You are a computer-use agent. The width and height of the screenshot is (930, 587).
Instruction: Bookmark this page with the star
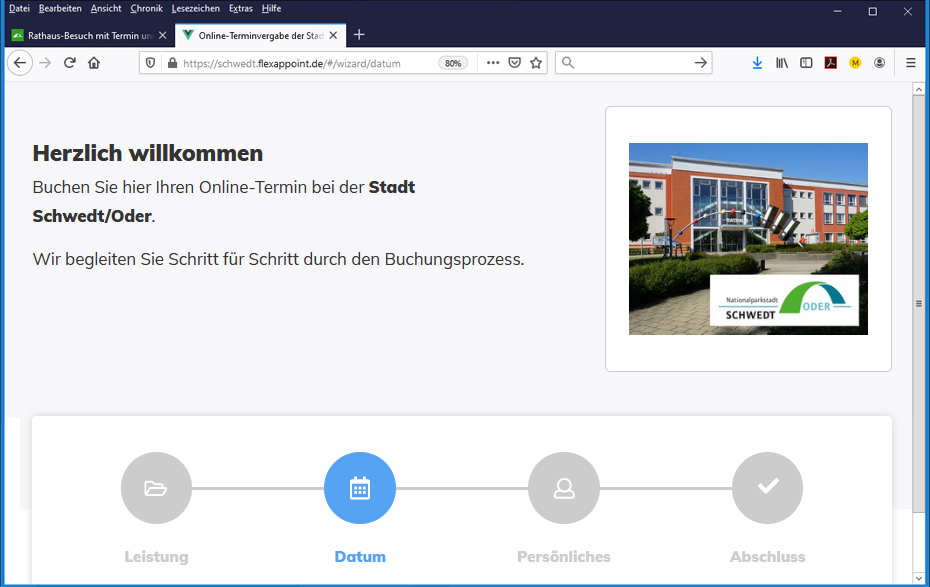pyautogui.click(x=536, y=62)
